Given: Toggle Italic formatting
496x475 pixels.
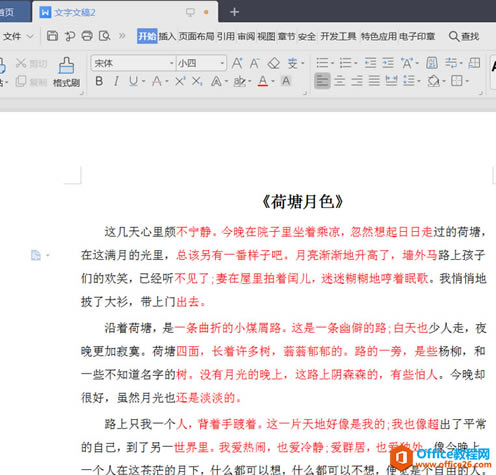Looking at the screenshot, I should click(x=116, y=81).
